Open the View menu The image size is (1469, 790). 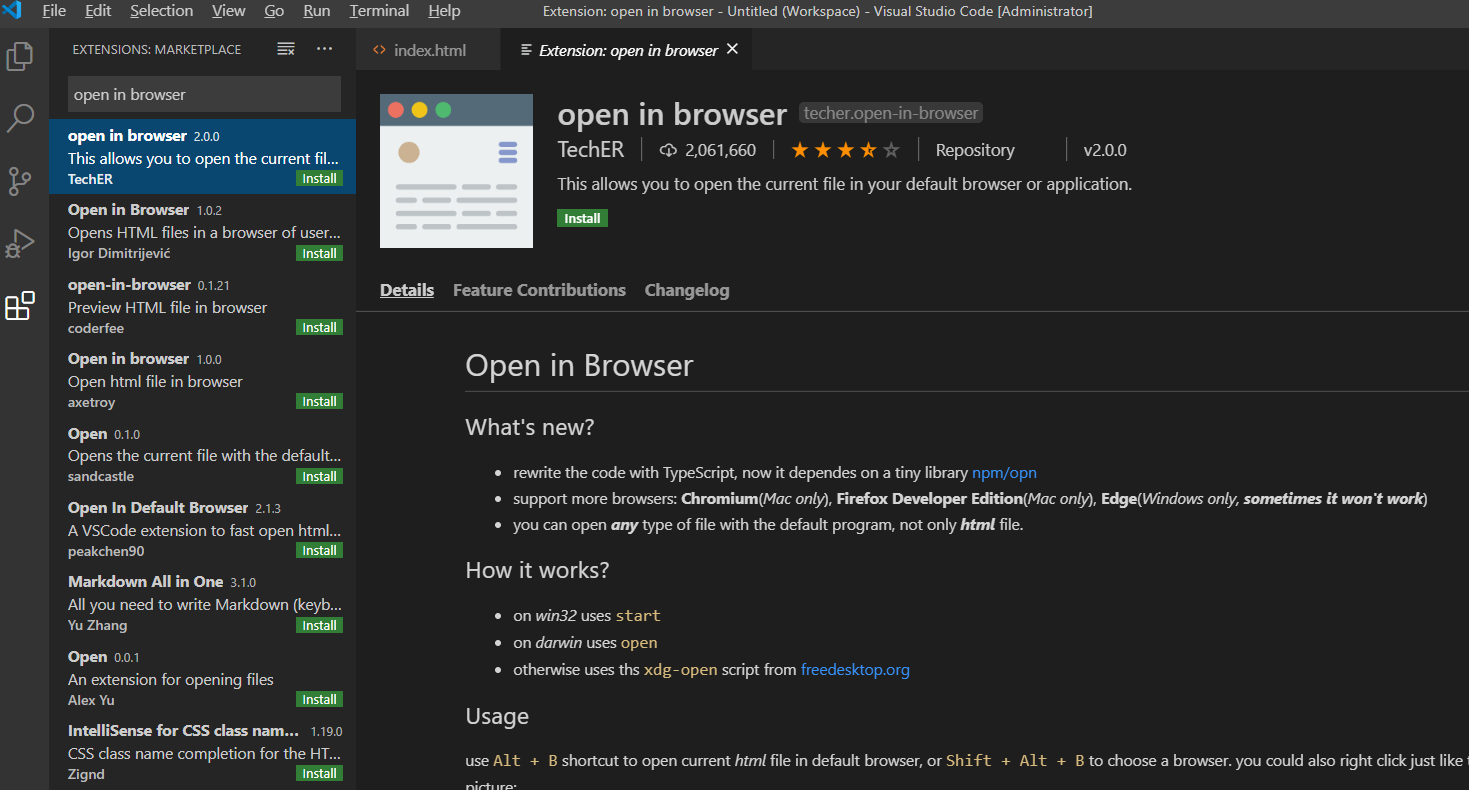point(229,11)
